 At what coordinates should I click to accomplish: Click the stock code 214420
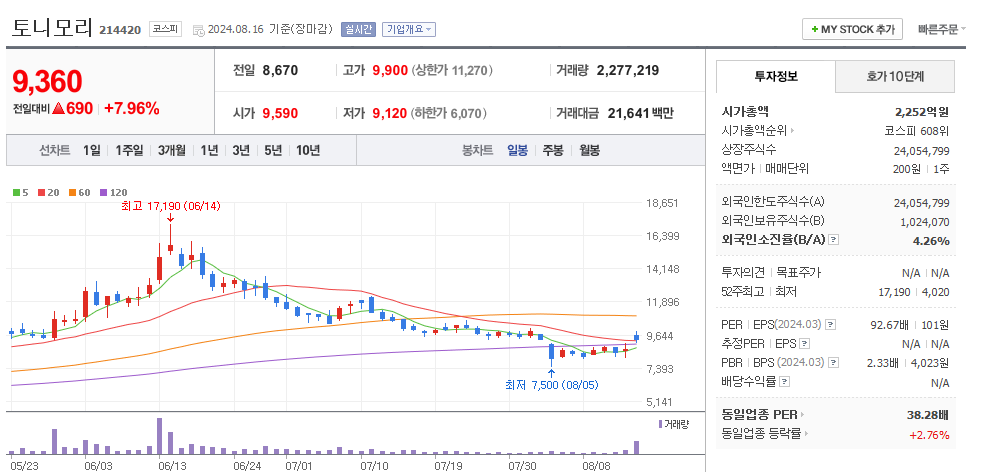click(x=120, y=30)
